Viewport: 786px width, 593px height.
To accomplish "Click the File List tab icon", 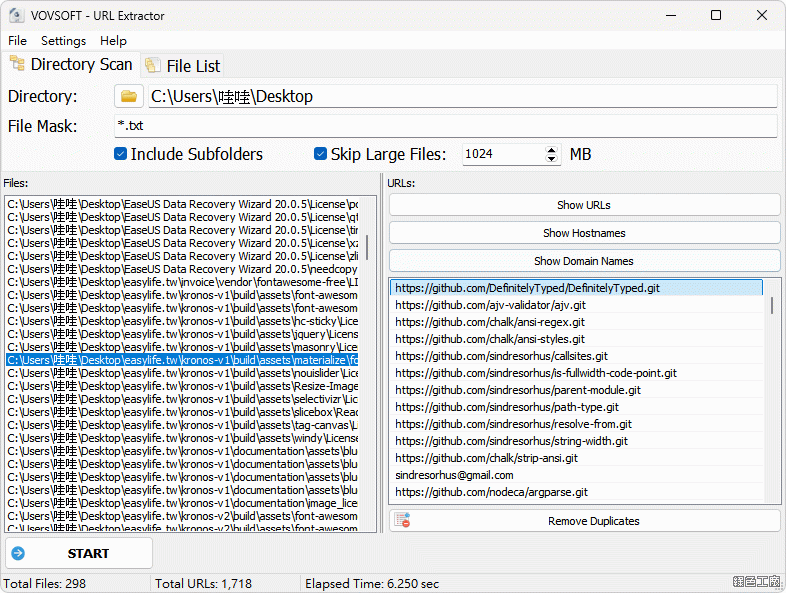I will (x=152, y=65).
